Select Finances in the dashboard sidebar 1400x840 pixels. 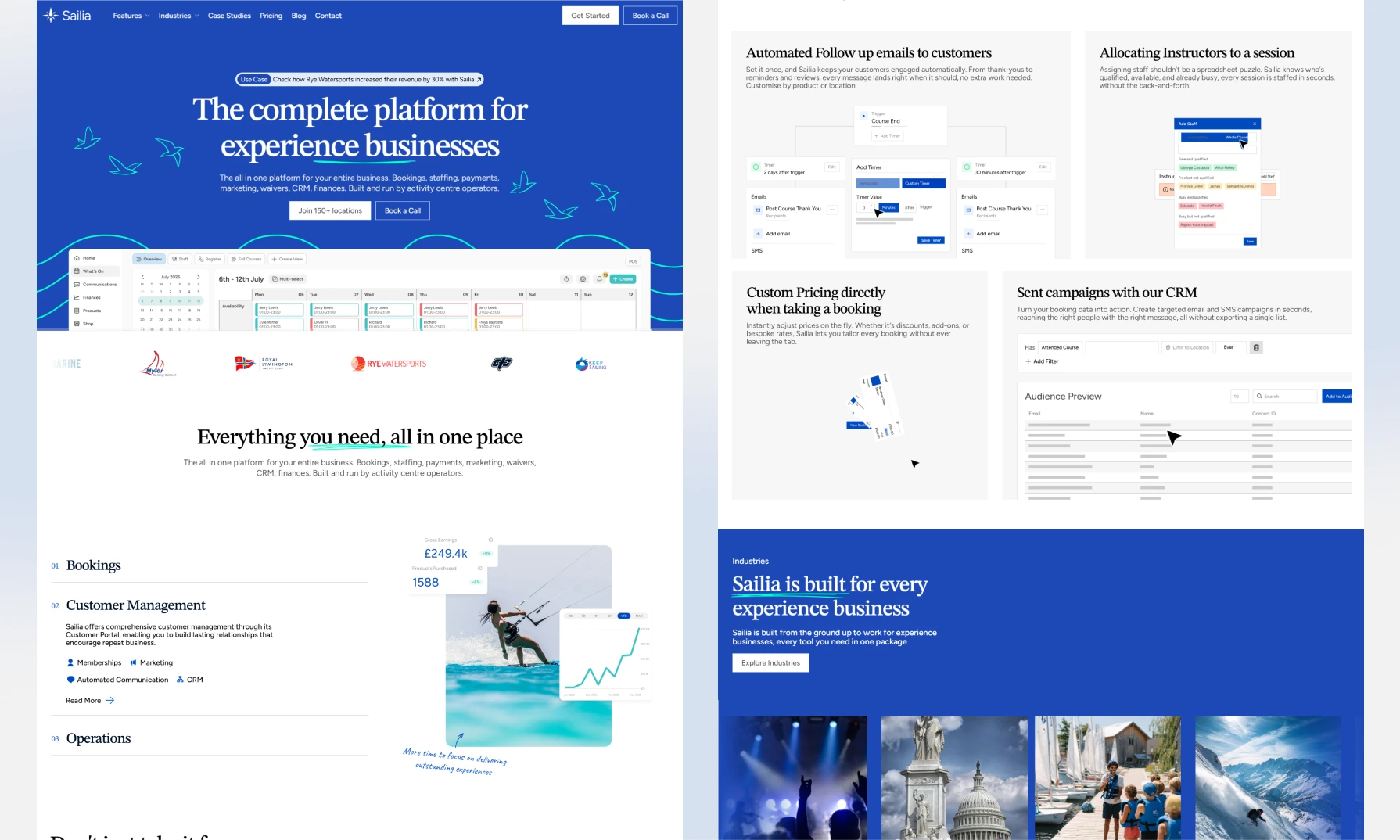pos(92,297)
